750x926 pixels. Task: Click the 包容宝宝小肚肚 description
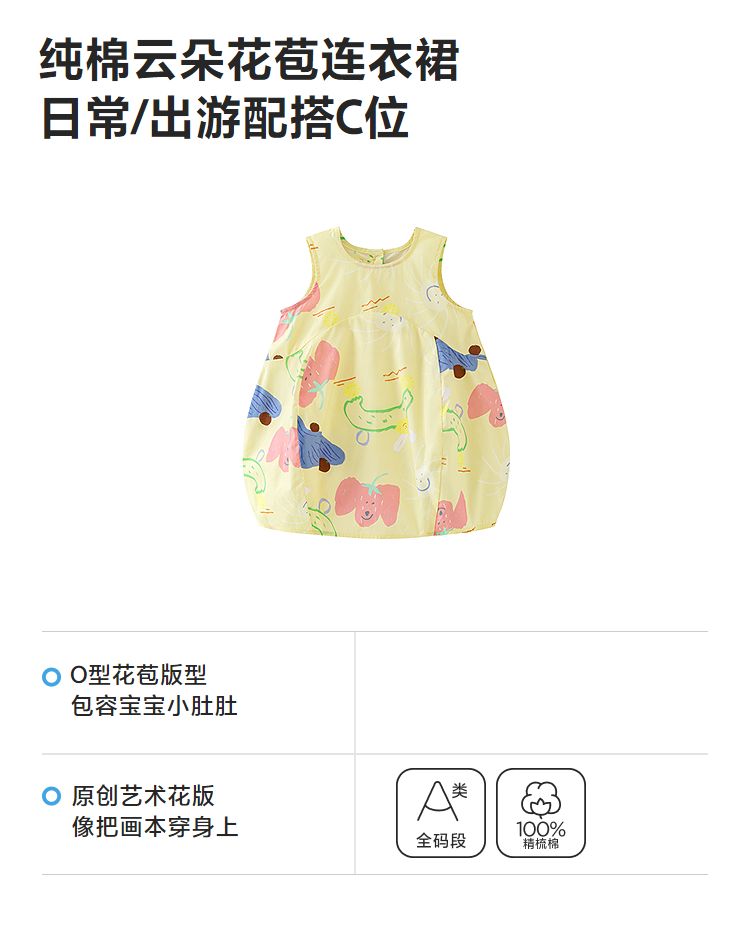click(154, 706)
